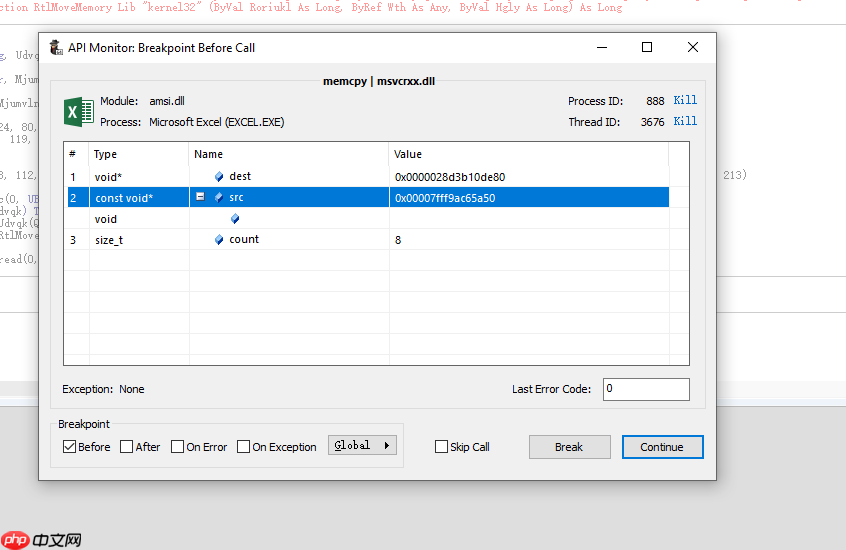
Task: Click the amsi.dll module name
Action: click(167, 101)
